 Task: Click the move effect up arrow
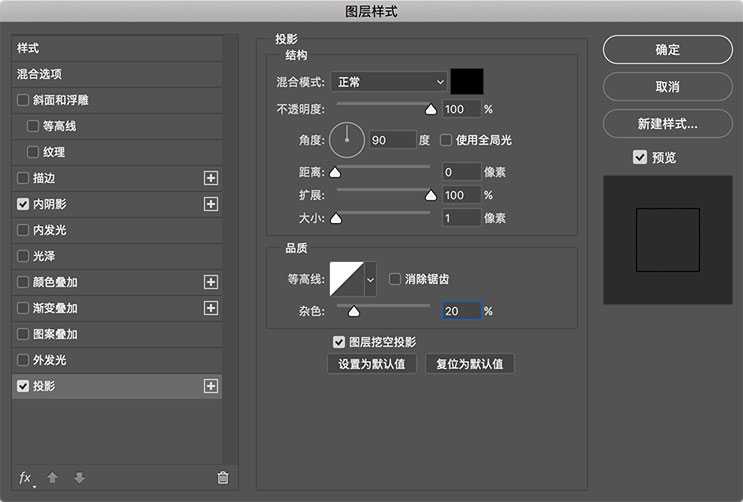coord(53,478)
